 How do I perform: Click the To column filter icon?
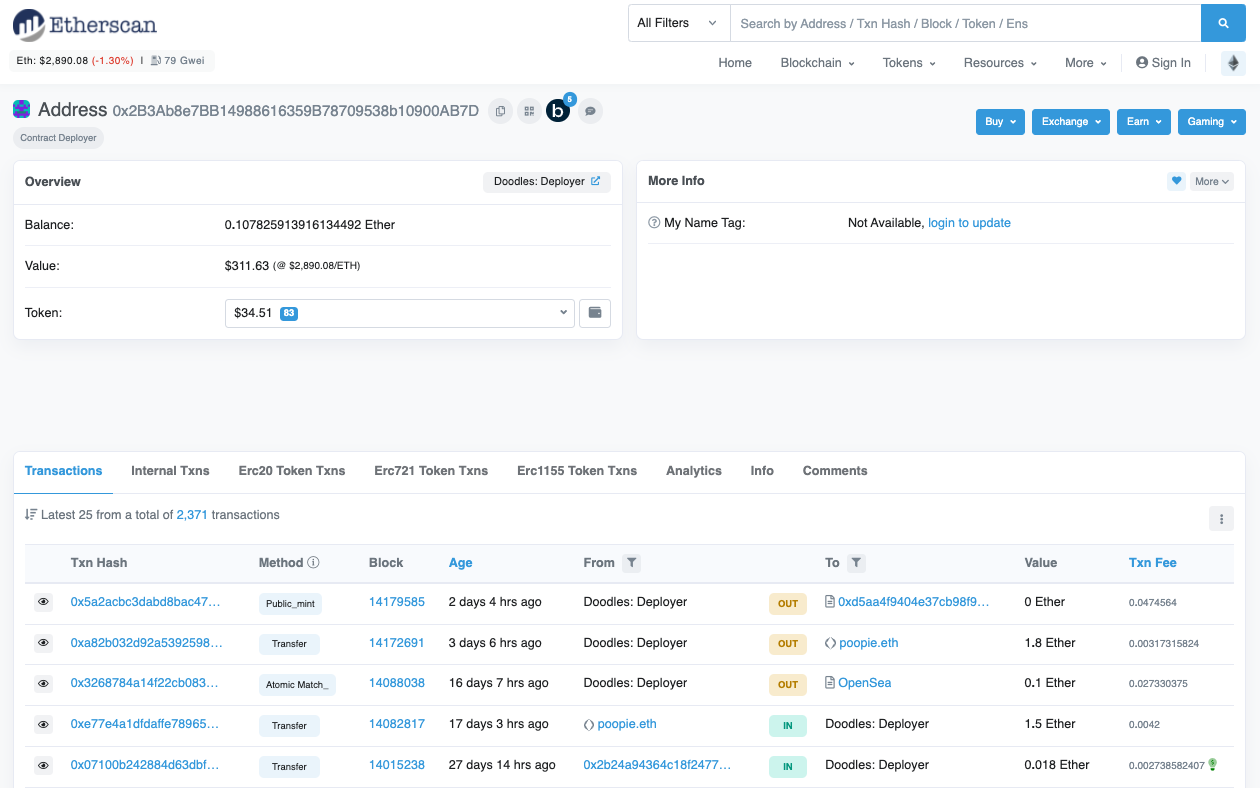pyautogui.click(x=856, y=563)
